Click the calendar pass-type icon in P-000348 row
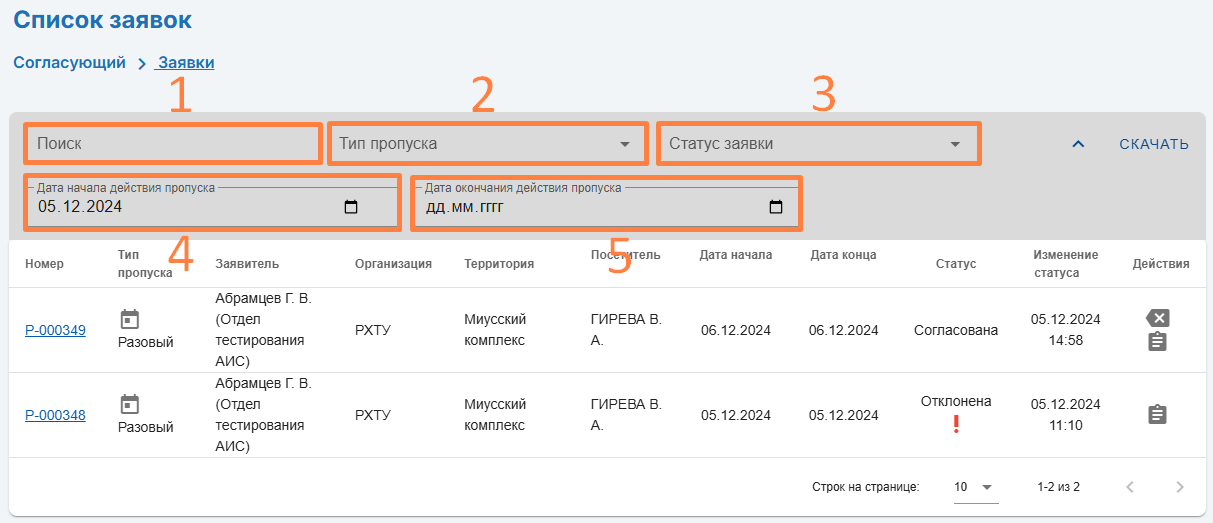 [x=129, y=404]
